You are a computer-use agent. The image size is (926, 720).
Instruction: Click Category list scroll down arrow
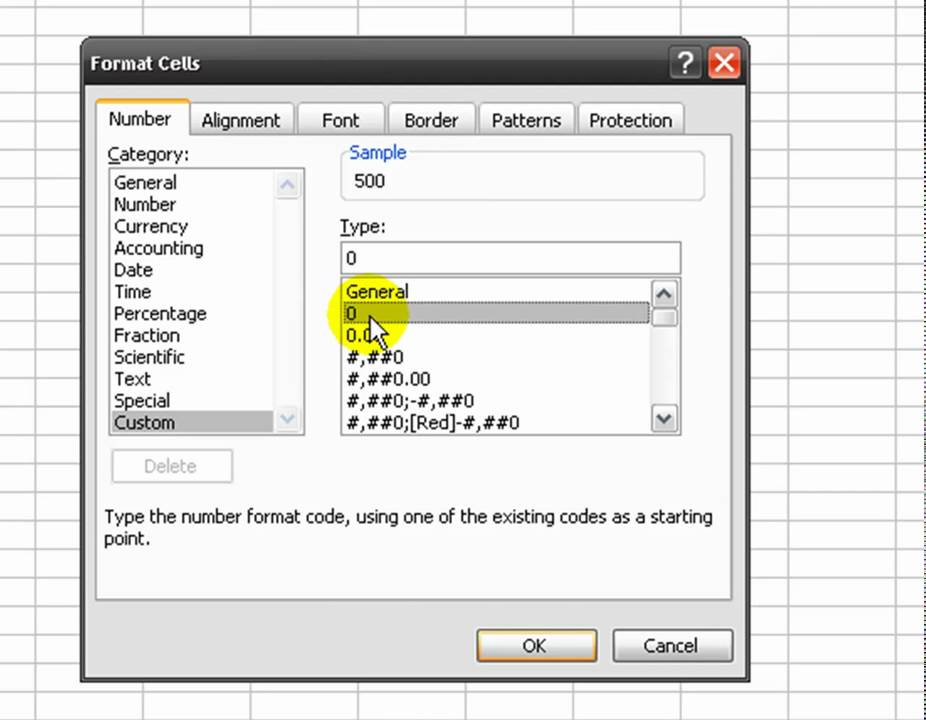[288, 419]
